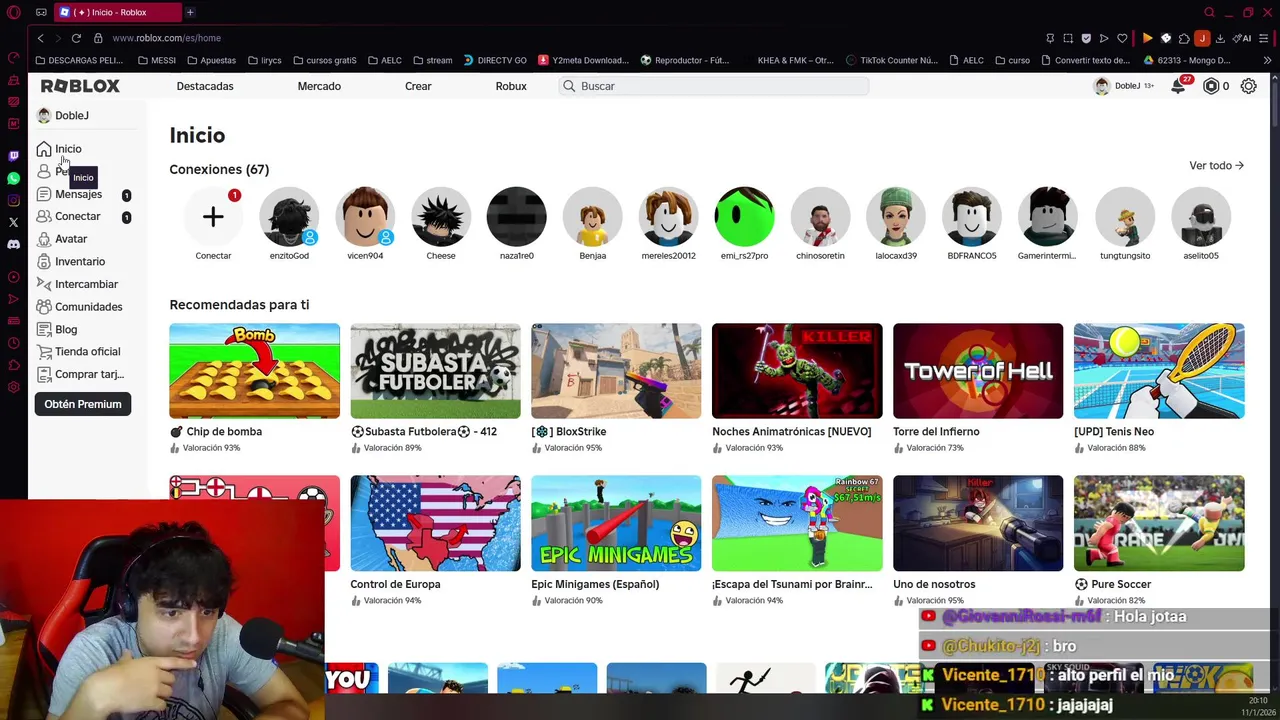Screen dimensions: 1280x720
Task: Open Opera sidebar settings gear
Action: [13, 387]
